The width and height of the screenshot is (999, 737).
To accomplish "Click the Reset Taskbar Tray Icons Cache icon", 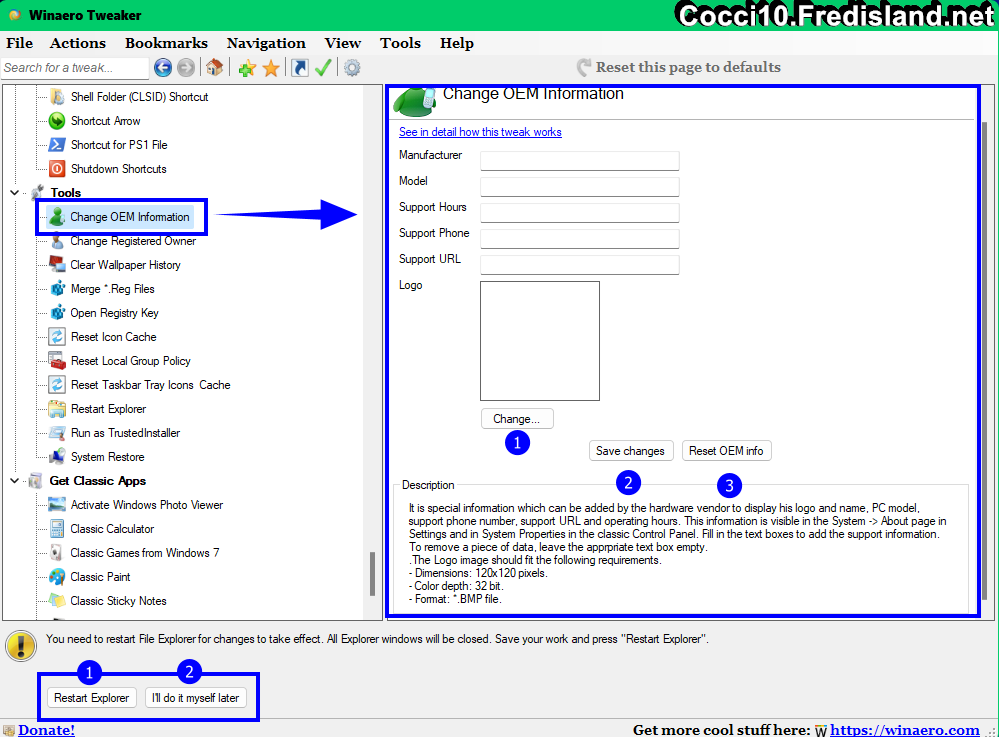I will coord(57,385).
